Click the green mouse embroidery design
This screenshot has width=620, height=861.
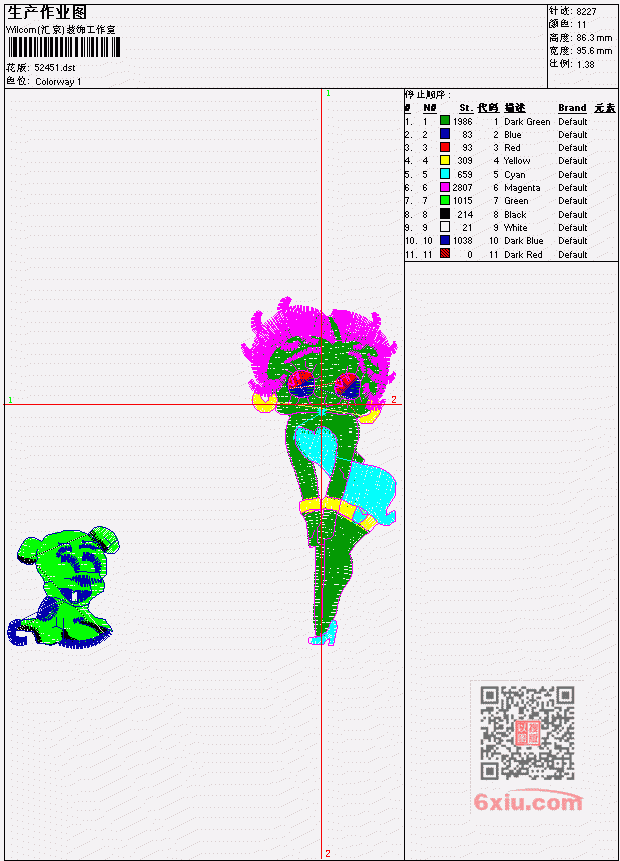63,588
